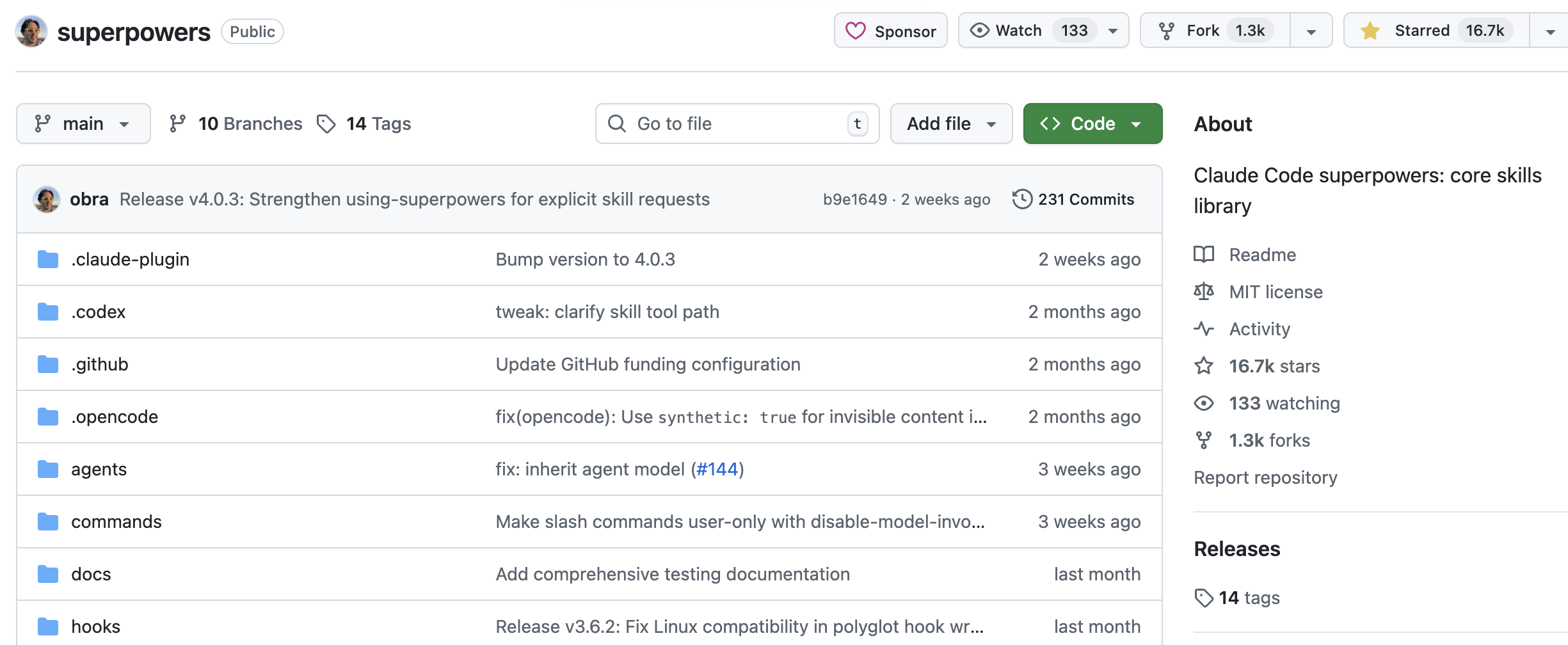1568x645 pixels.
Task: Click the Sponsor heart icon
Action: [855, 31]
